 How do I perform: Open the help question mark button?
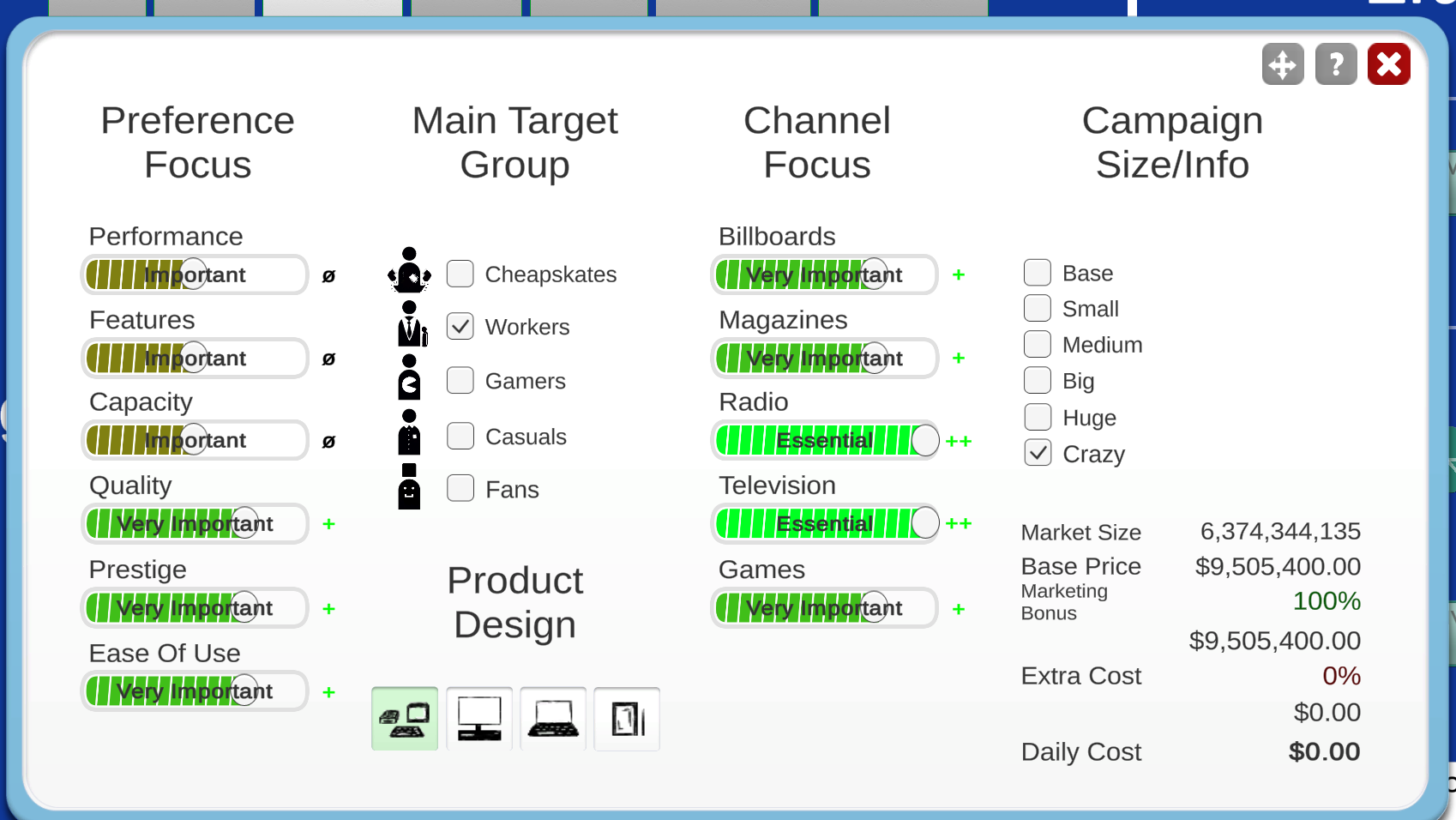[1336, 64]
